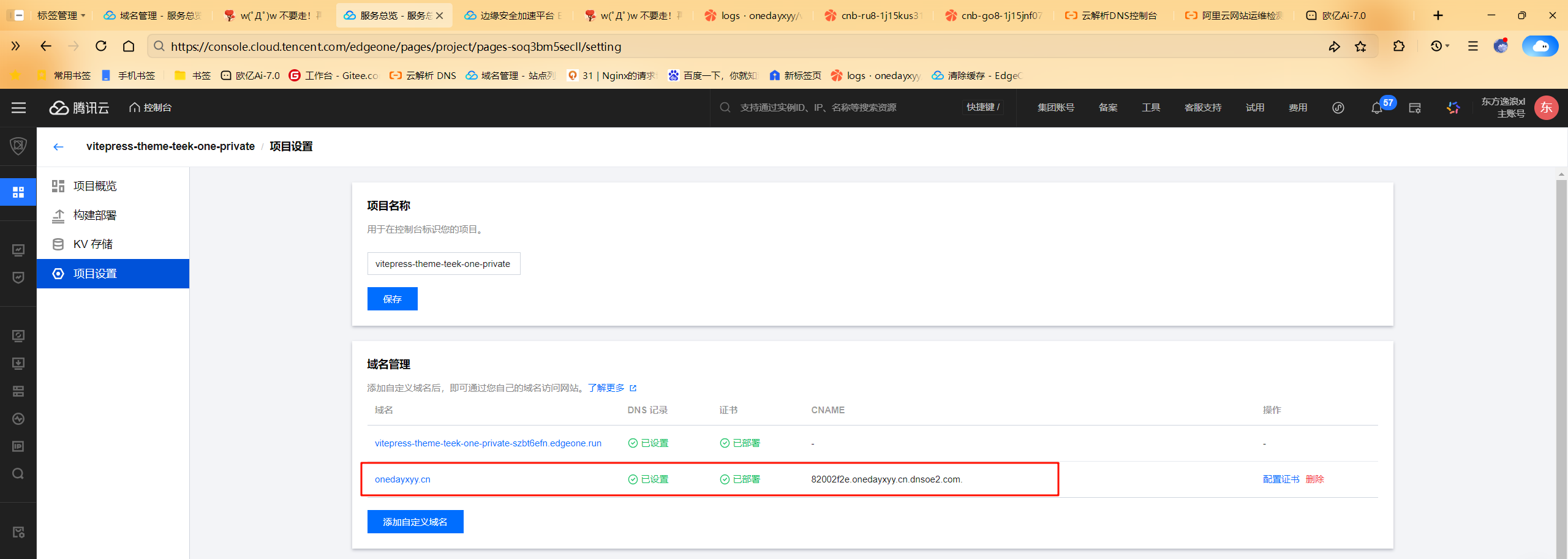
Task: Click the 快捷键 shortcut hint
Action: [982, 107]
